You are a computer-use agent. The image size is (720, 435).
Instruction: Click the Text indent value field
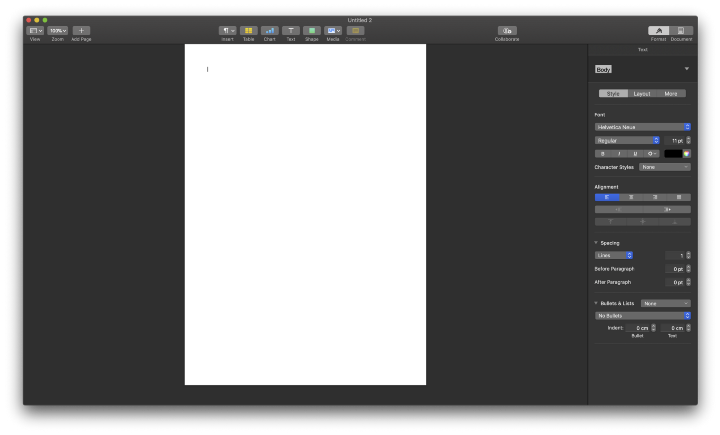click(673, 328)
